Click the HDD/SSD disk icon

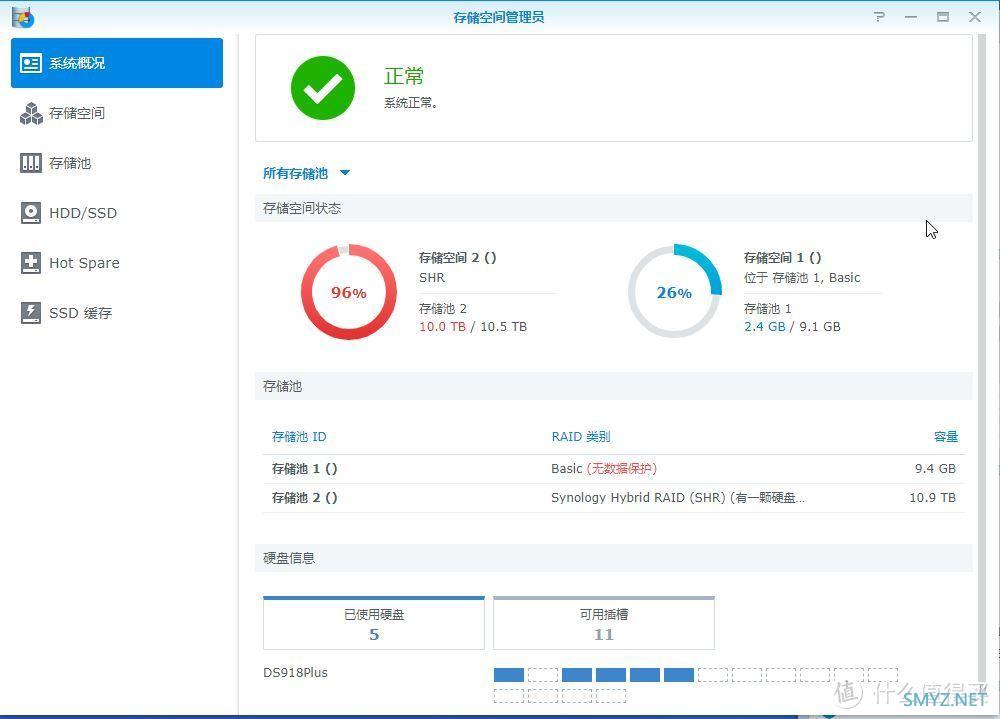click(31, 212)
